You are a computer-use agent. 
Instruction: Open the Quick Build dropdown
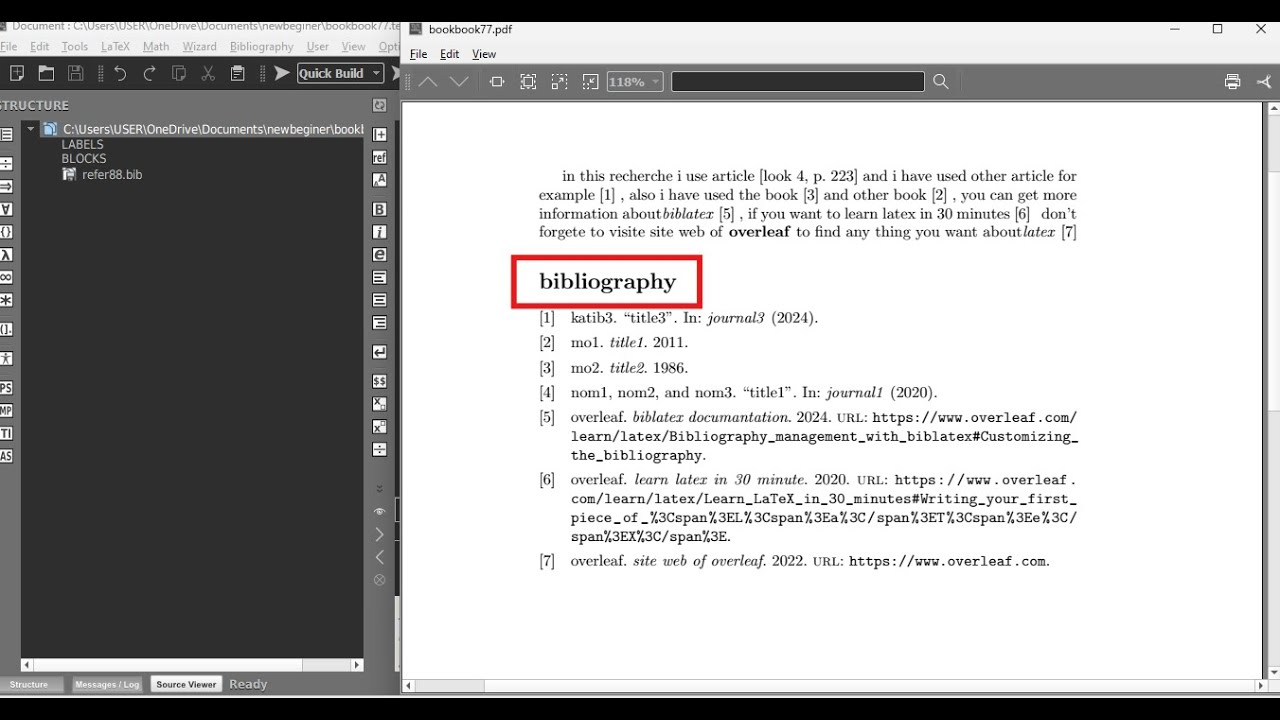pyautogui.click(x=376, y=73)
